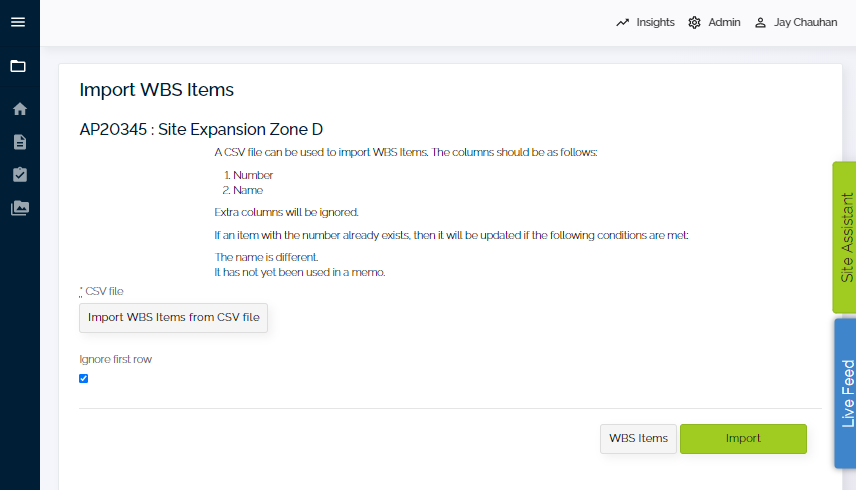Viewport: 856px width, 490px height.
Task: Uncheck the Ignore first row checkbox
Action: pyautogui.click(x=84, y=379)
